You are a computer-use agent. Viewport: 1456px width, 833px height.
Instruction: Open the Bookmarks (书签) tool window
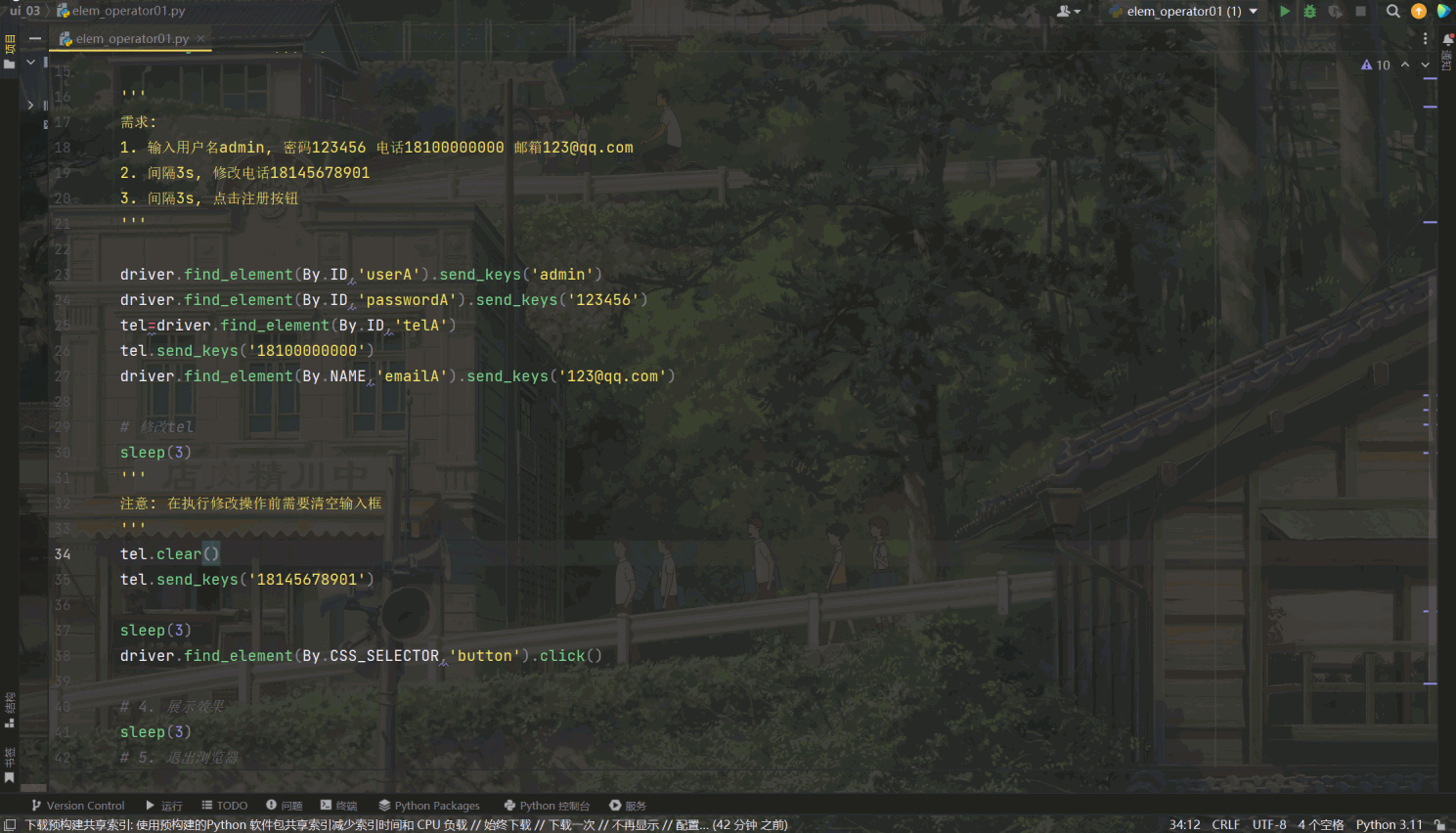click(10, 765)
